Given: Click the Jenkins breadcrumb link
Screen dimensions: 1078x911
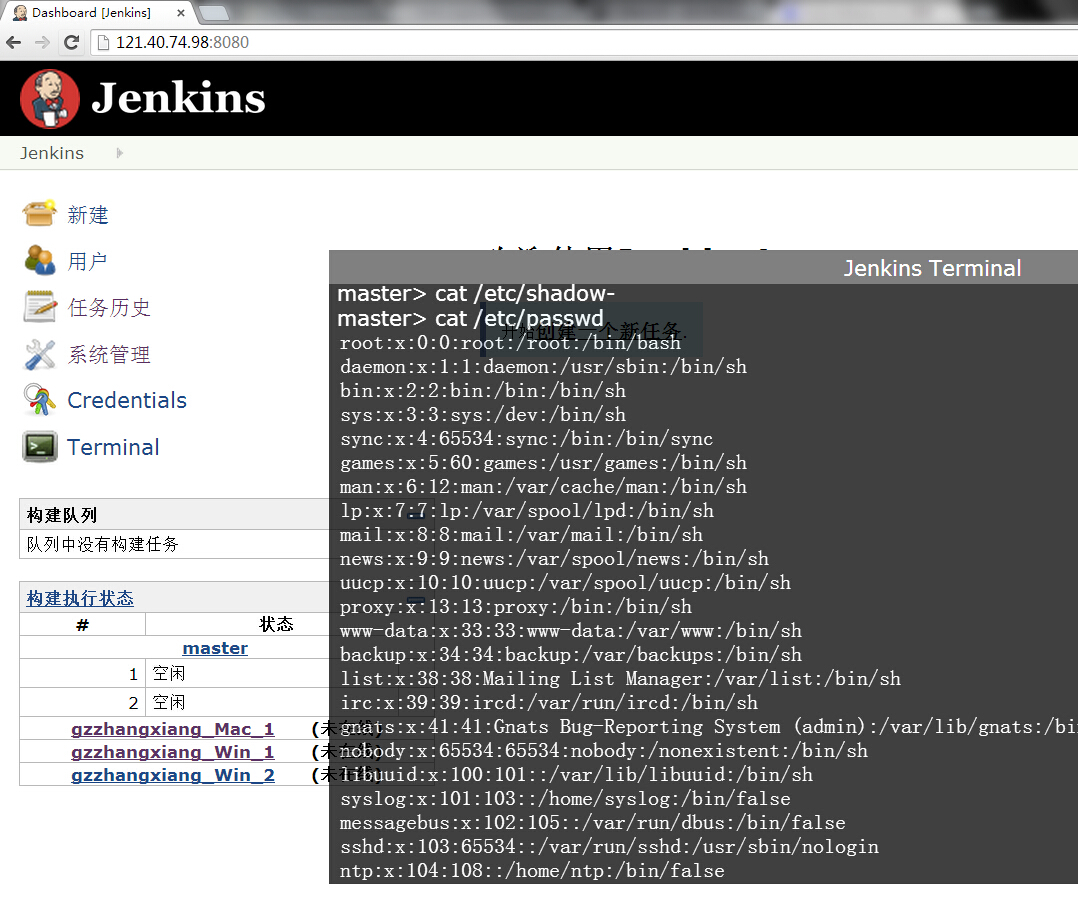Looking at the screenshot, I should tap(52, 153).
